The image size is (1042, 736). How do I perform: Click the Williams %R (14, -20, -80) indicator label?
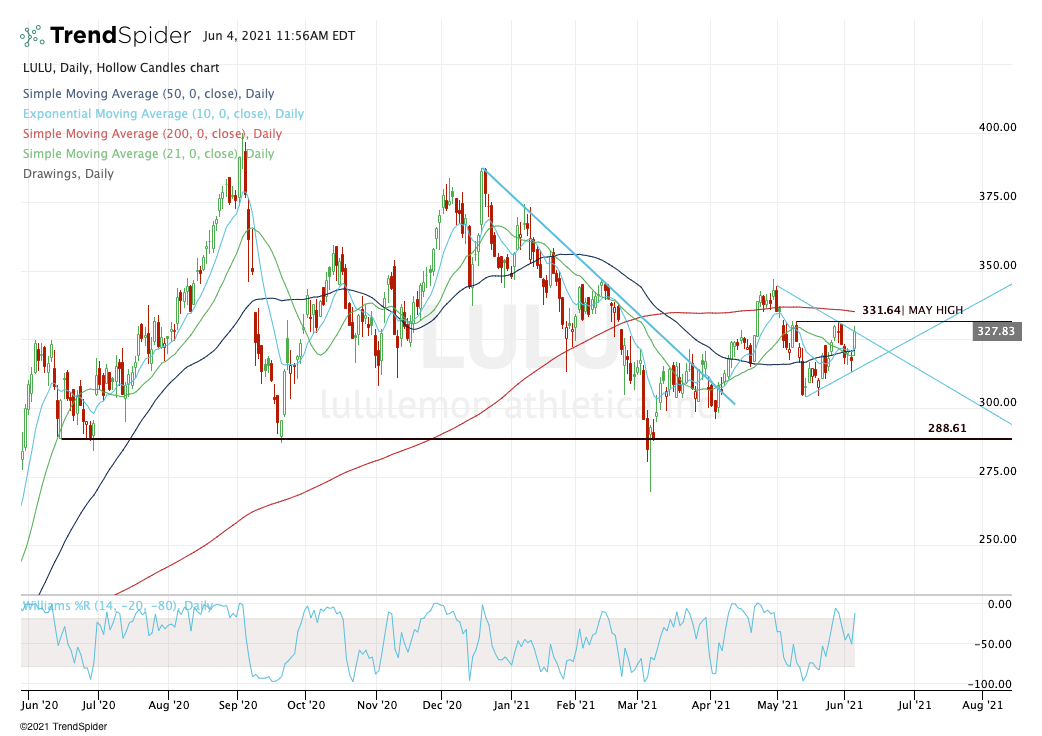(118, 606)
